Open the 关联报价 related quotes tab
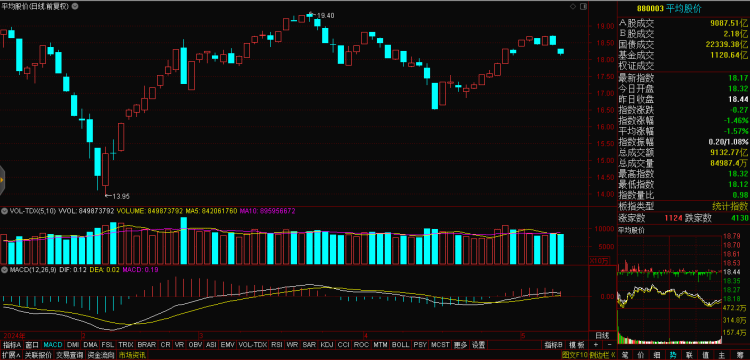The width and height of the screenshot is (750, 360). point(38,355)
